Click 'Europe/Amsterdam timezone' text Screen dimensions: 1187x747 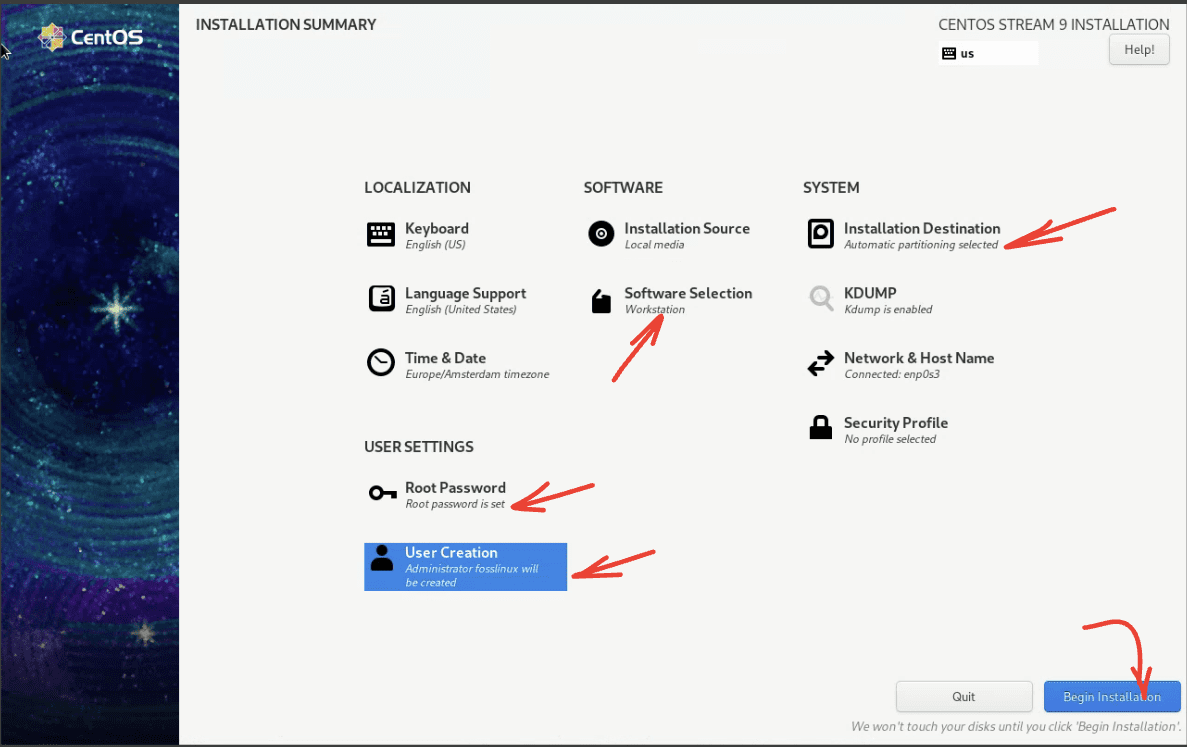pos(477,374)
